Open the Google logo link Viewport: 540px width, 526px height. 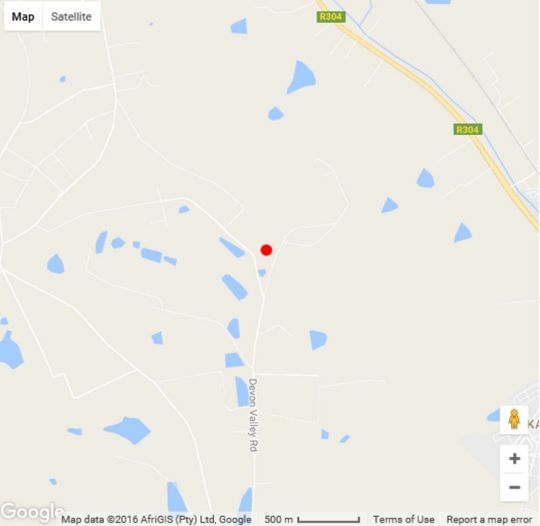pos(32,511)
